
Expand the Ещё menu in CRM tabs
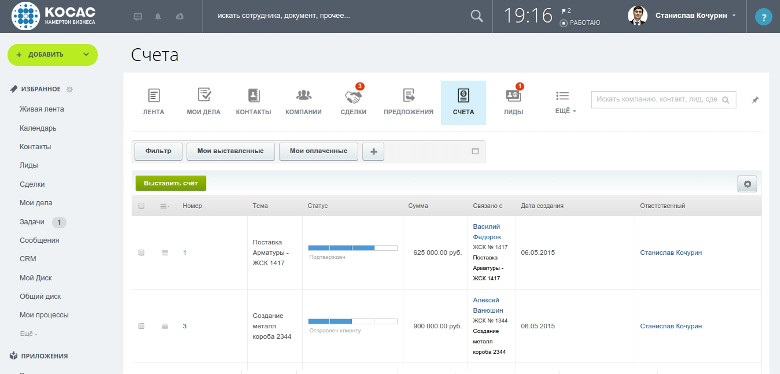pyautogui.click(x=565, y=102)
